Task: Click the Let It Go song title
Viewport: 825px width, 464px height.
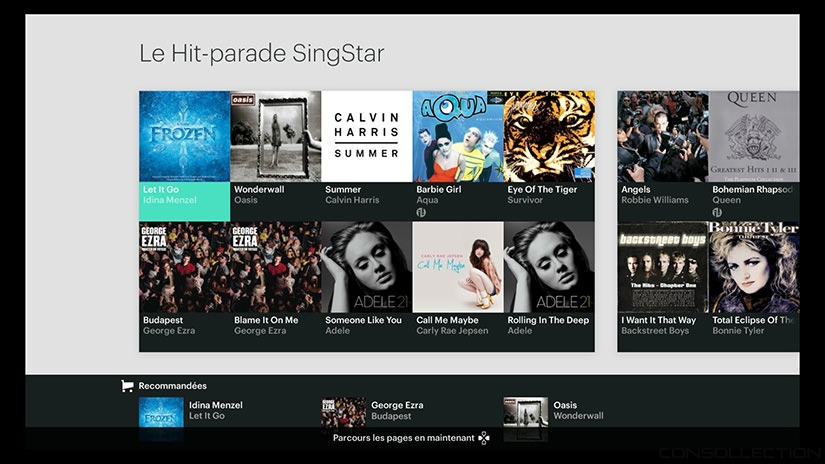Action: [x=161, y=189]
